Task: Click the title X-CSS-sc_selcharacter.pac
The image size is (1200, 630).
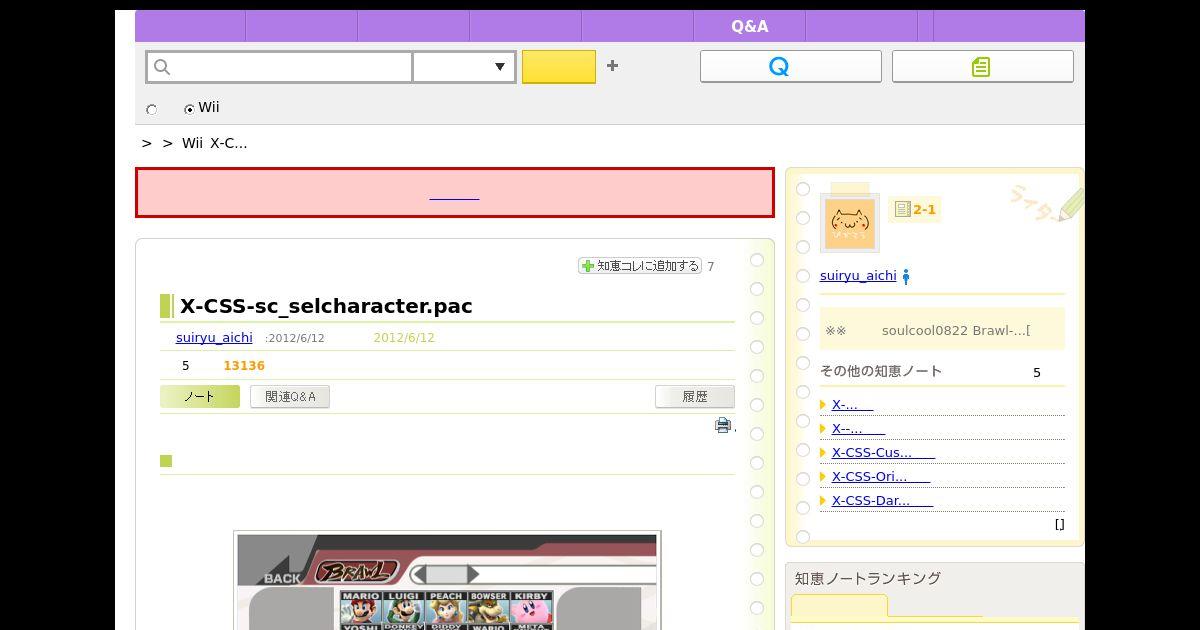Action: pyautogui.click(x=326, y=306)
